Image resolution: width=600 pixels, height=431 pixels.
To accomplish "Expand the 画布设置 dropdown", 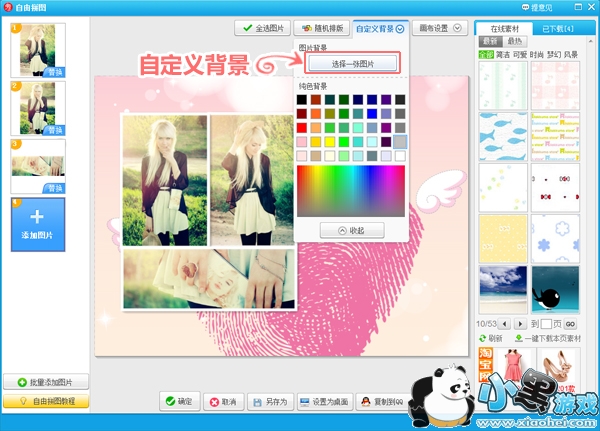I will pyautogui.click(x=440, y=28).
